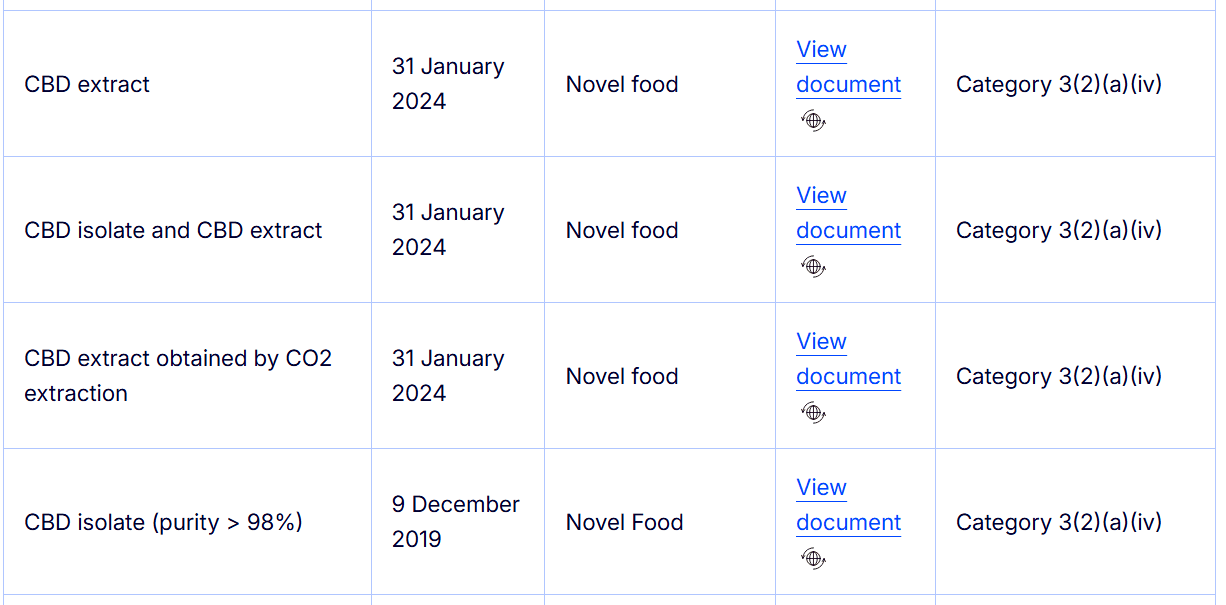
Task: Open document for CBD isolate (purity > 98%)
Action: click(848, 504)
